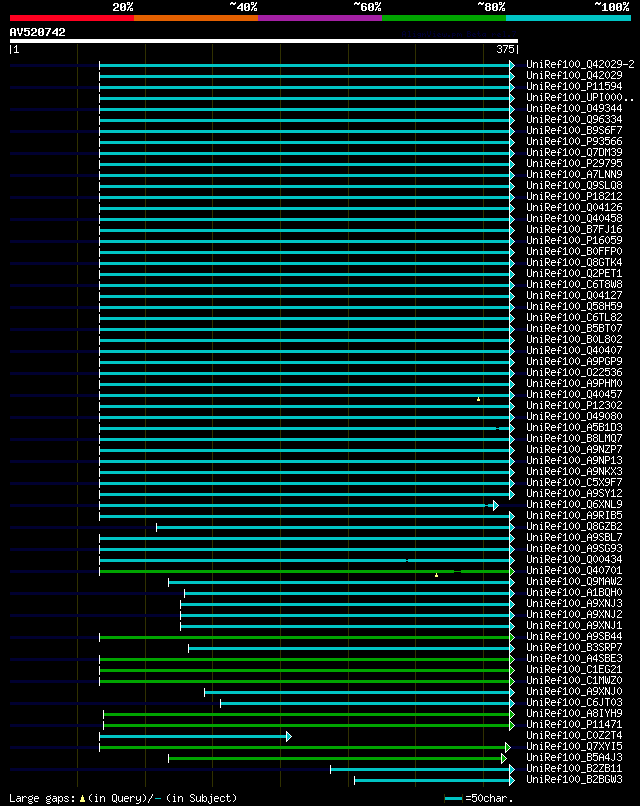Click the red 20% identity legend segment
This screenshot has width=640, height=806.
click(x=71, y=18)
